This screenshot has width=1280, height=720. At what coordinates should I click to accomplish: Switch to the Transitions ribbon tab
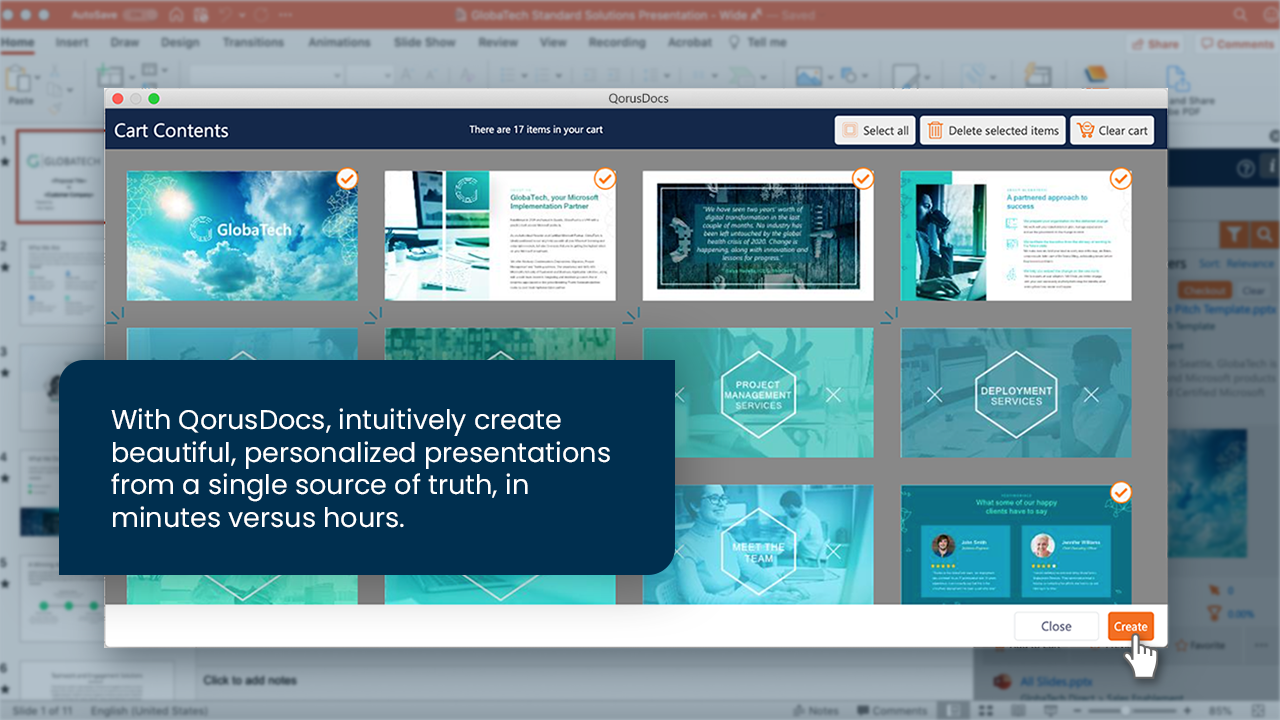click(253, 42)
